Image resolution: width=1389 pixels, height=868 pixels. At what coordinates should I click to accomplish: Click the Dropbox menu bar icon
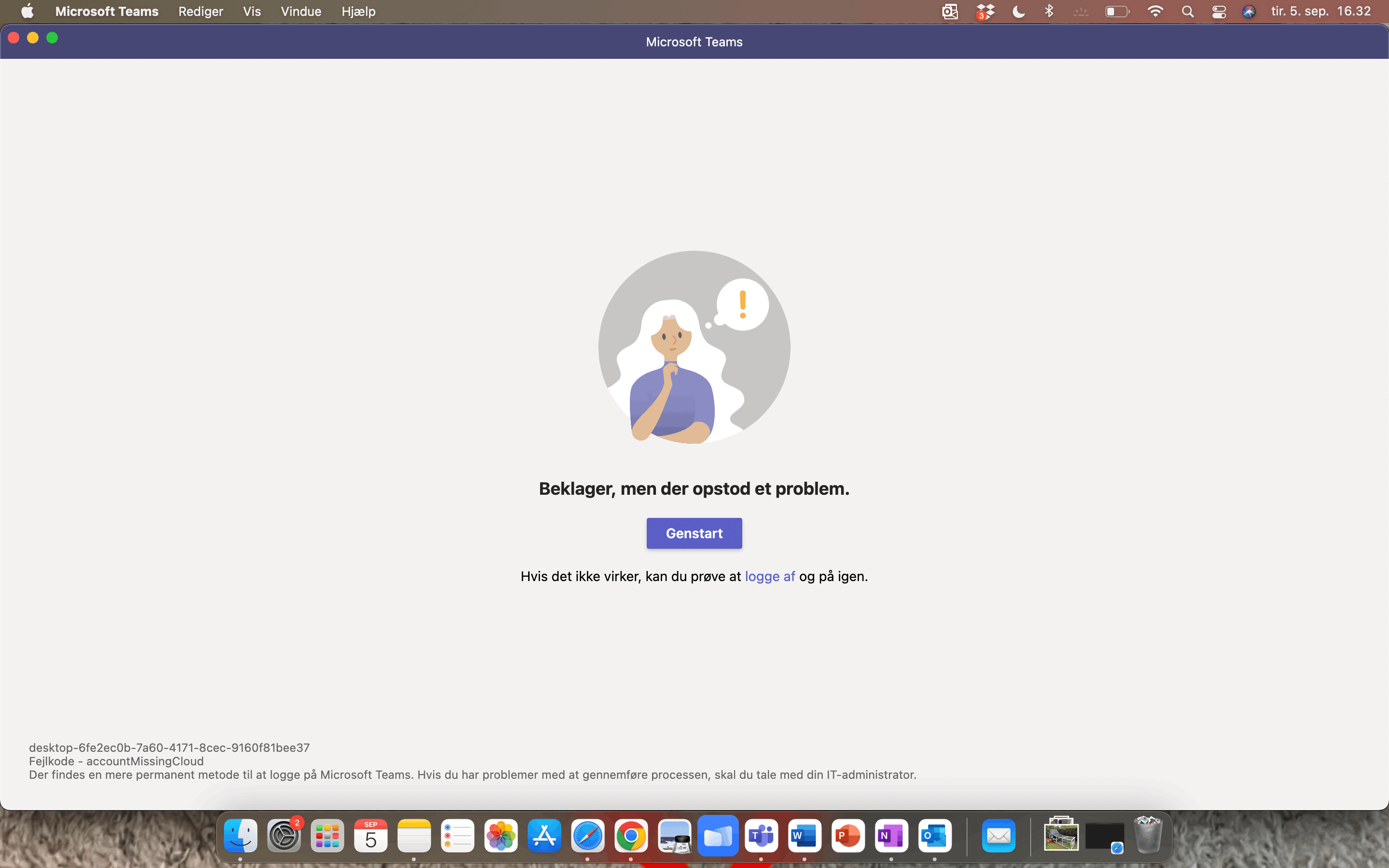pyautogui.click(x=985, y=12)
